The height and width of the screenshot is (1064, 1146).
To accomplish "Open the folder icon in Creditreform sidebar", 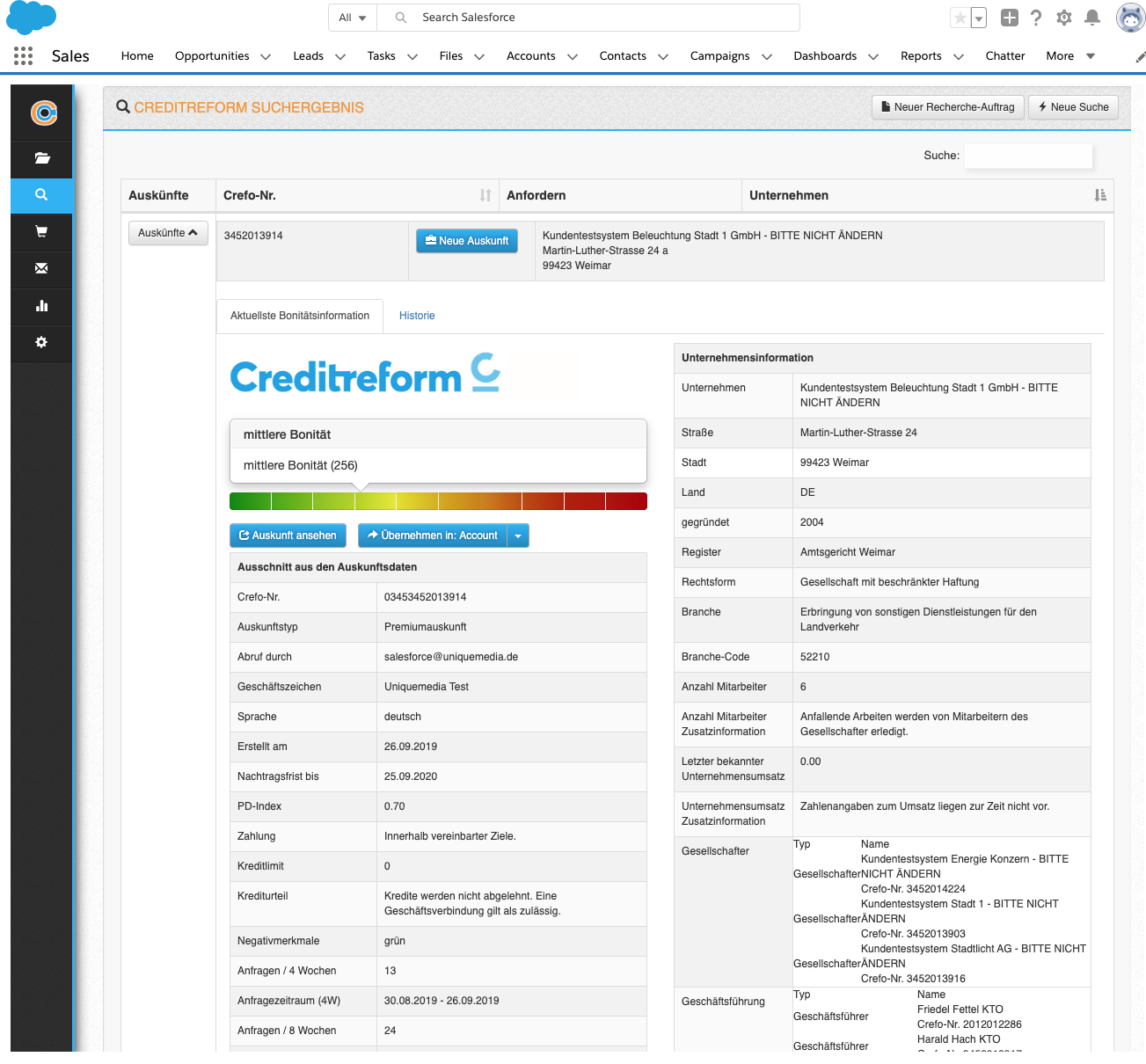I will [41, 158].
